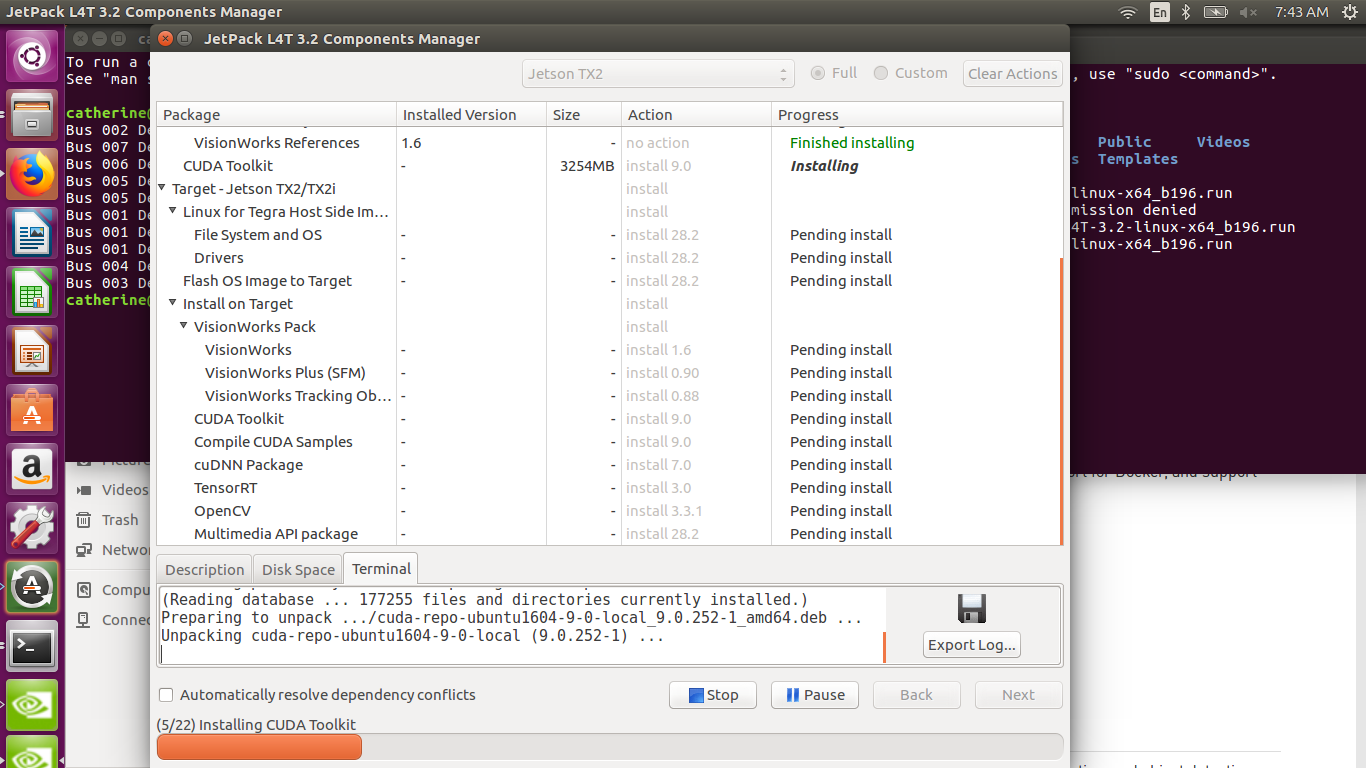Click the terminal log pane scrollbar
This screenshot has width=1366, height=768.
884,647
